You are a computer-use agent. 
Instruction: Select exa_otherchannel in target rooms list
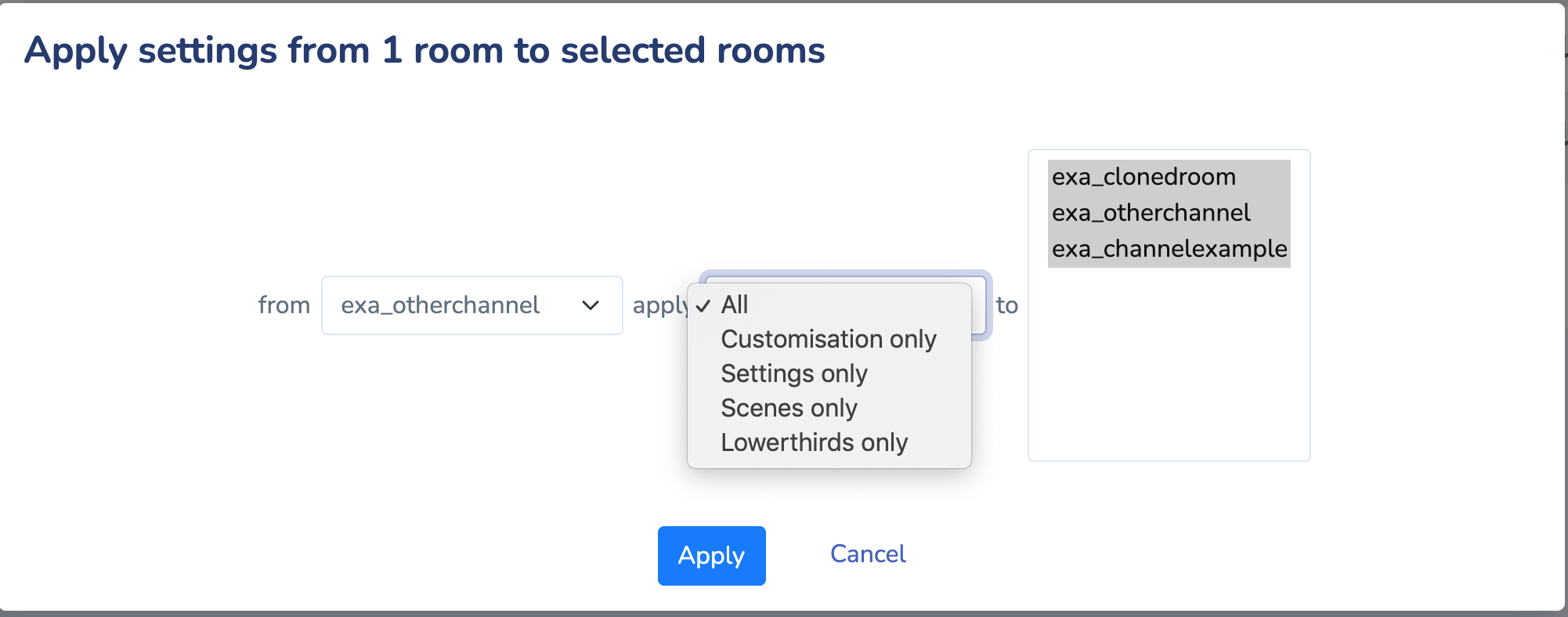tap(1169, 213)
